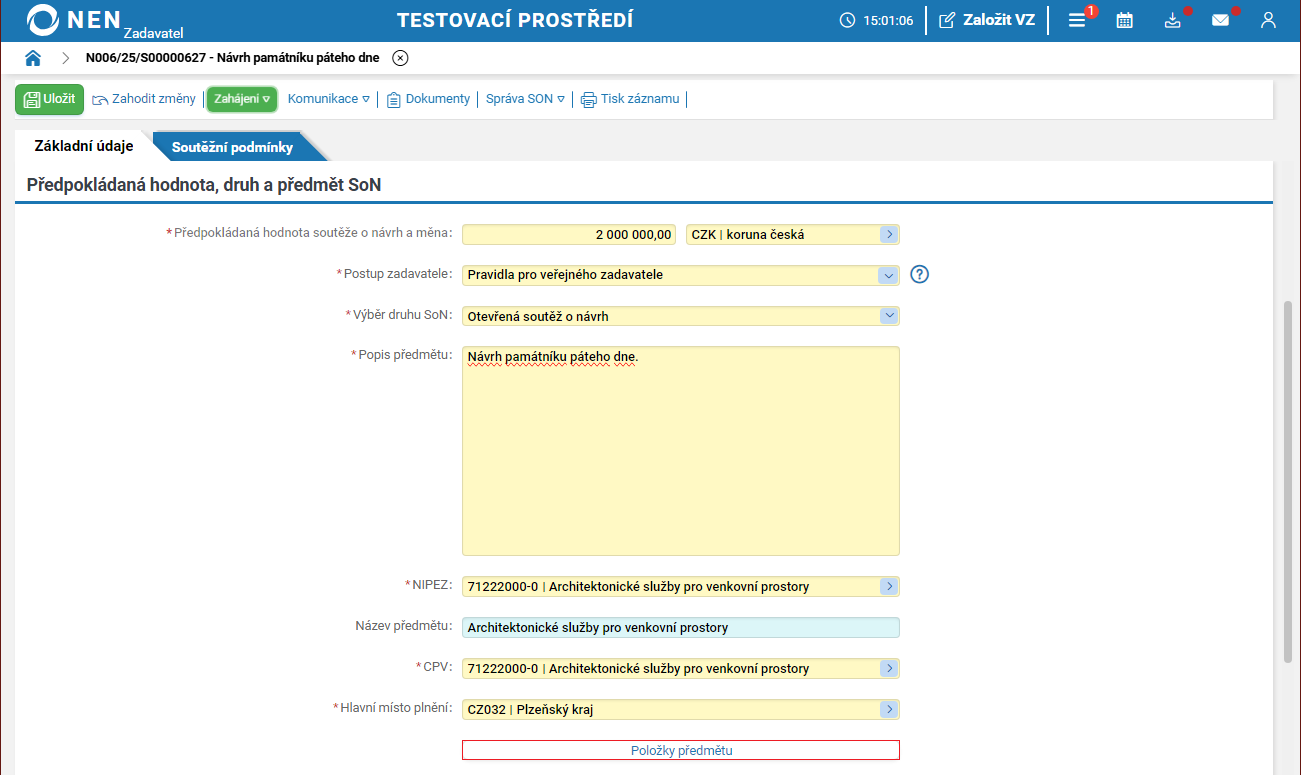Open the currency selector arrow for CZK
The image size is (1301, 775).
click(887, 235)
